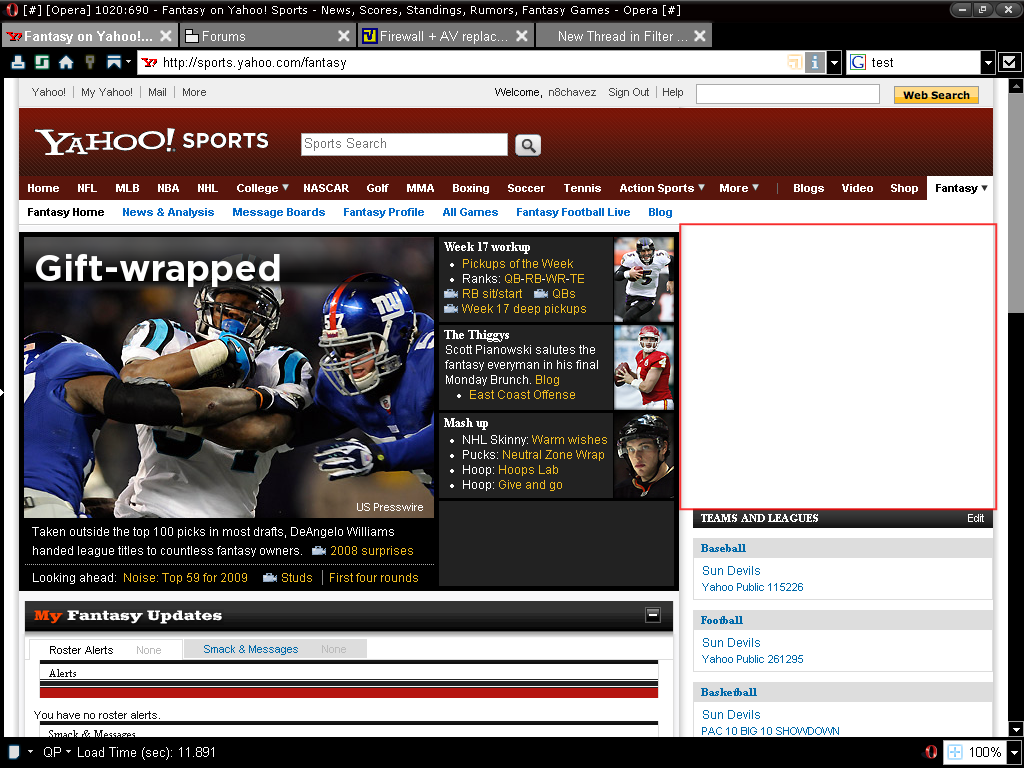Switch to the Smack & Messages tab
Viewport: 1024px width, 768px height.
pos(250,649)
